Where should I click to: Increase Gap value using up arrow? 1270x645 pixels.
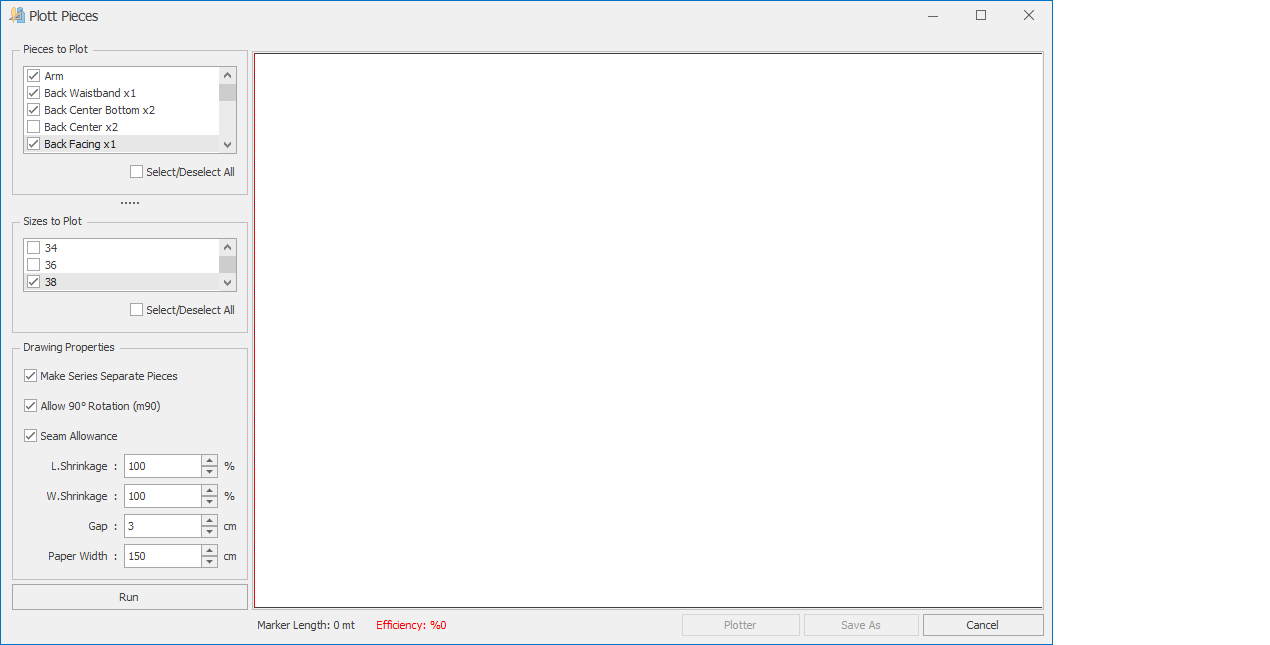[209, 521]
